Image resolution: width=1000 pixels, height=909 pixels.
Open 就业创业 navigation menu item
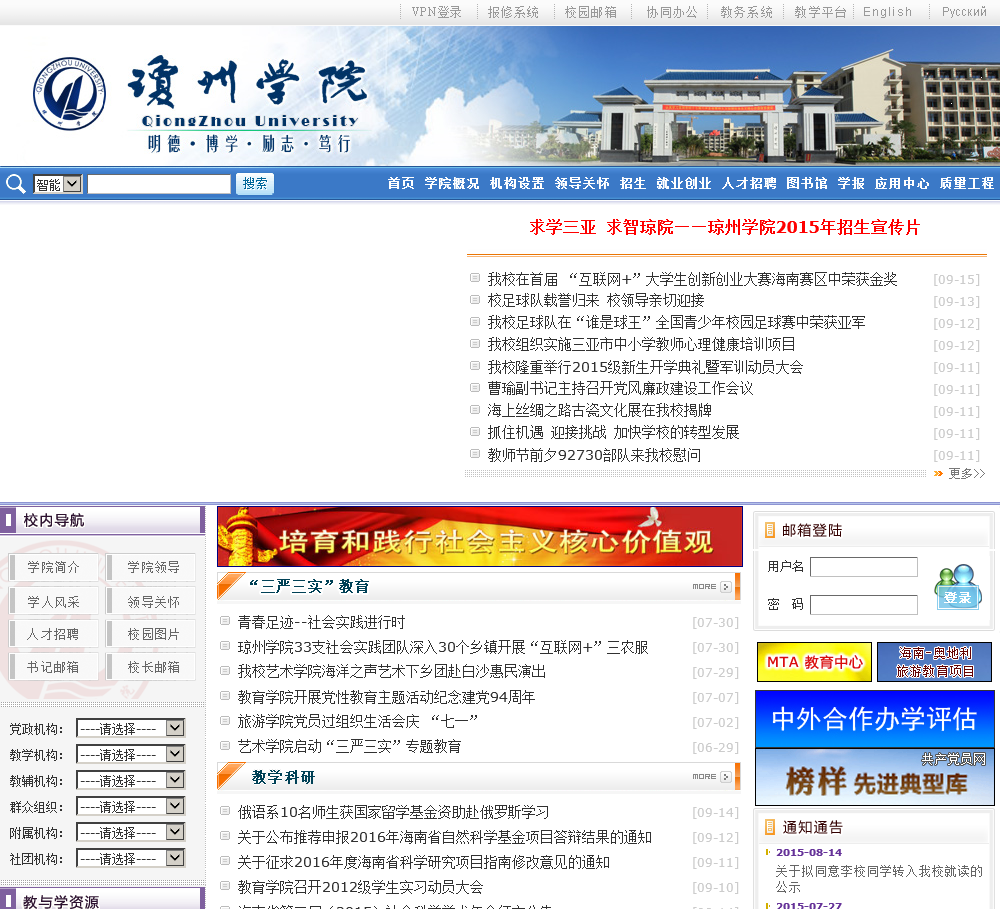coord(684,184)
